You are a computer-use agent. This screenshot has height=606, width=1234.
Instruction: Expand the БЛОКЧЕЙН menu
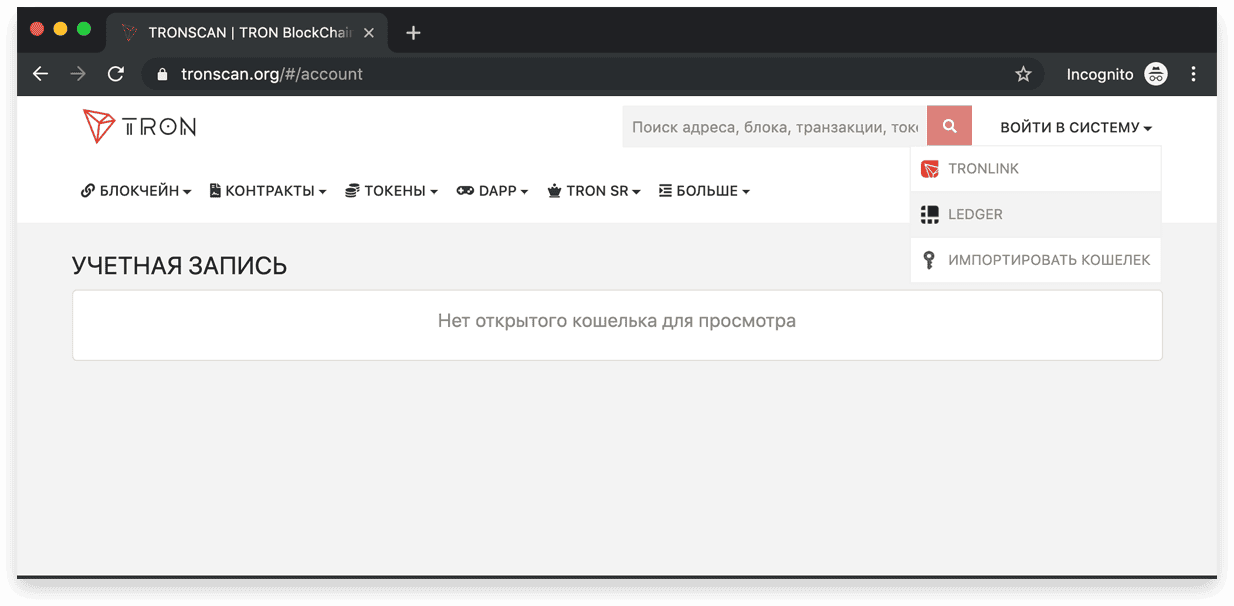coord(136,191)
